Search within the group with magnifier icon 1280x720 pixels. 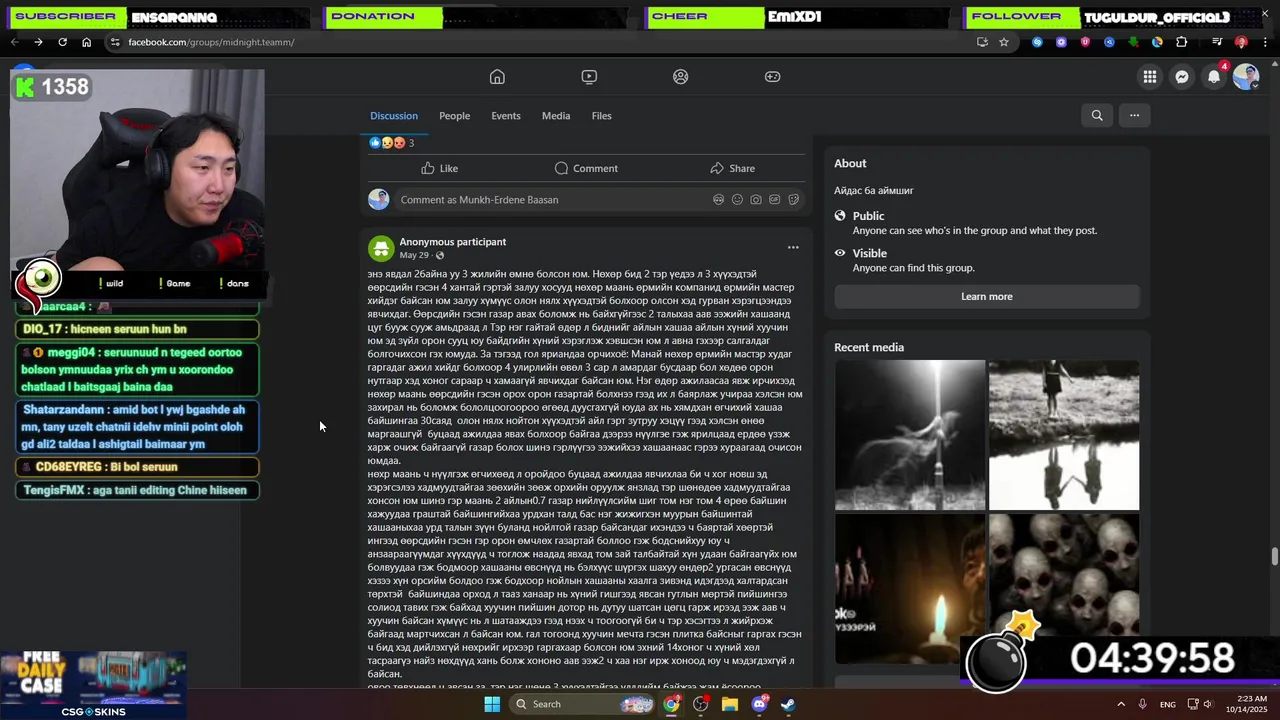(x=1097, y=115)
